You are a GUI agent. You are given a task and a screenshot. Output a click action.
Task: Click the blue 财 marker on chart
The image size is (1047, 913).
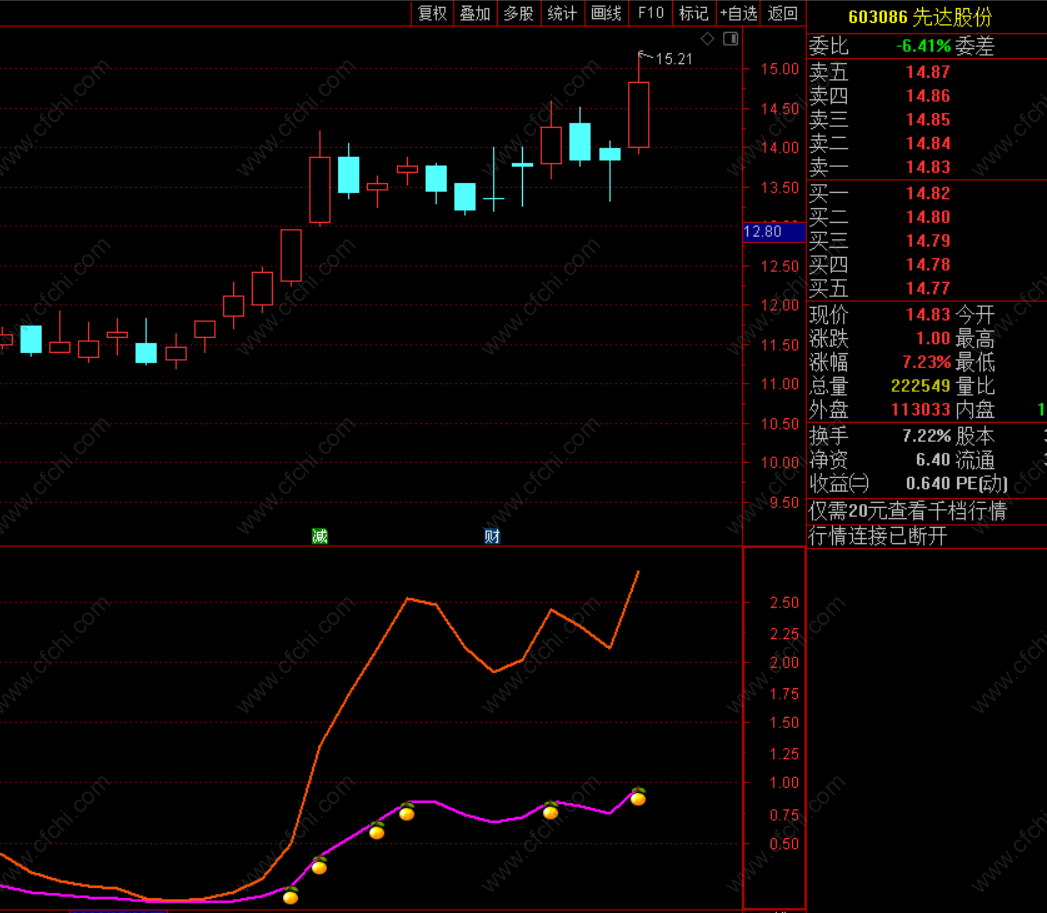[492, 536]
